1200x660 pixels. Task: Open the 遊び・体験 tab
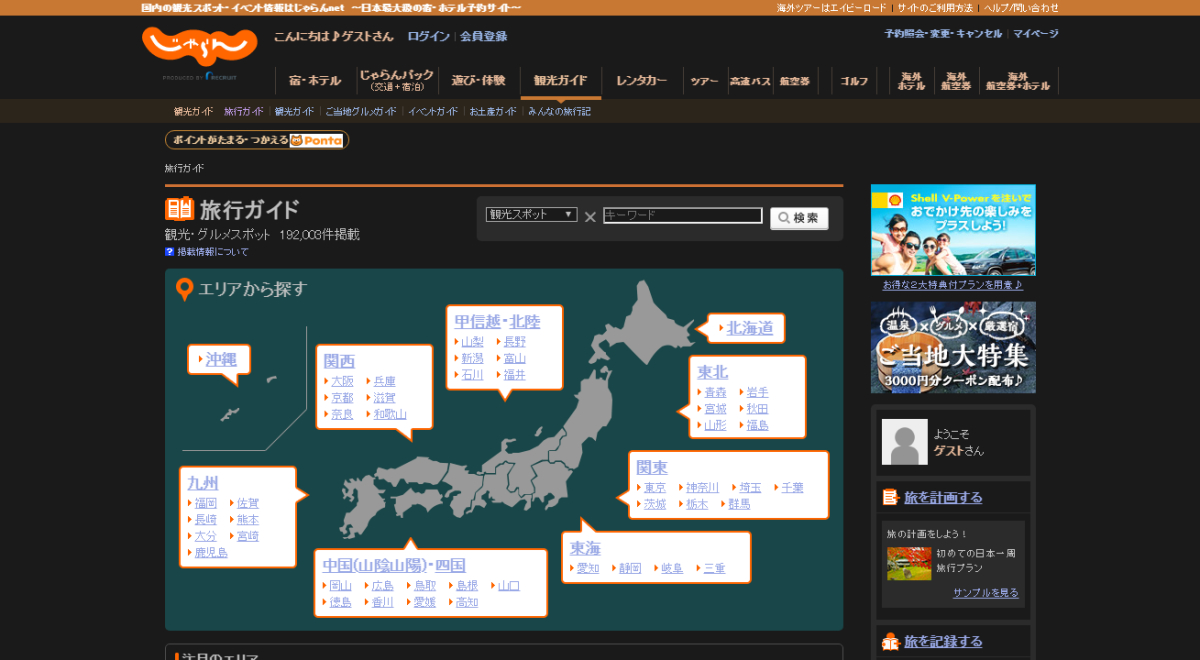pos(479,81)
